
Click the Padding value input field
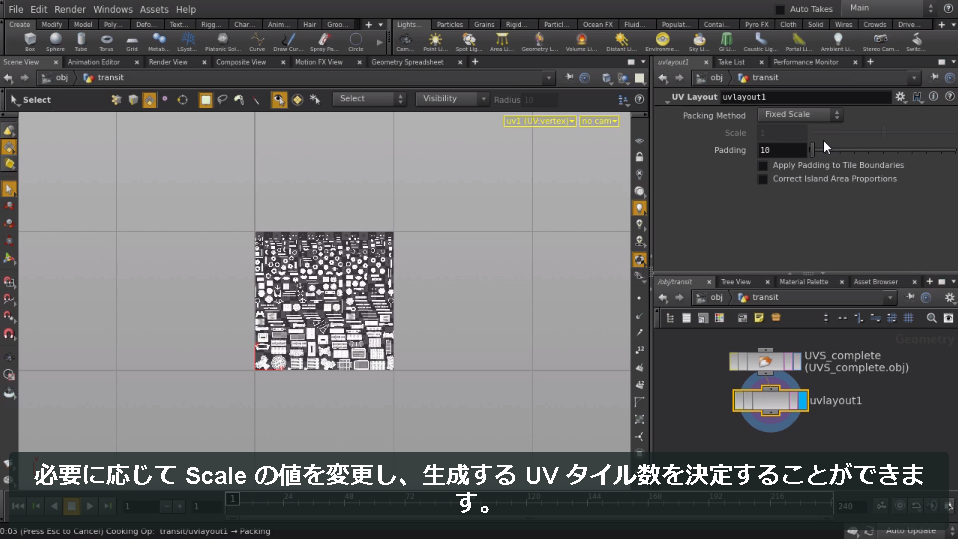tap(782, 150)
